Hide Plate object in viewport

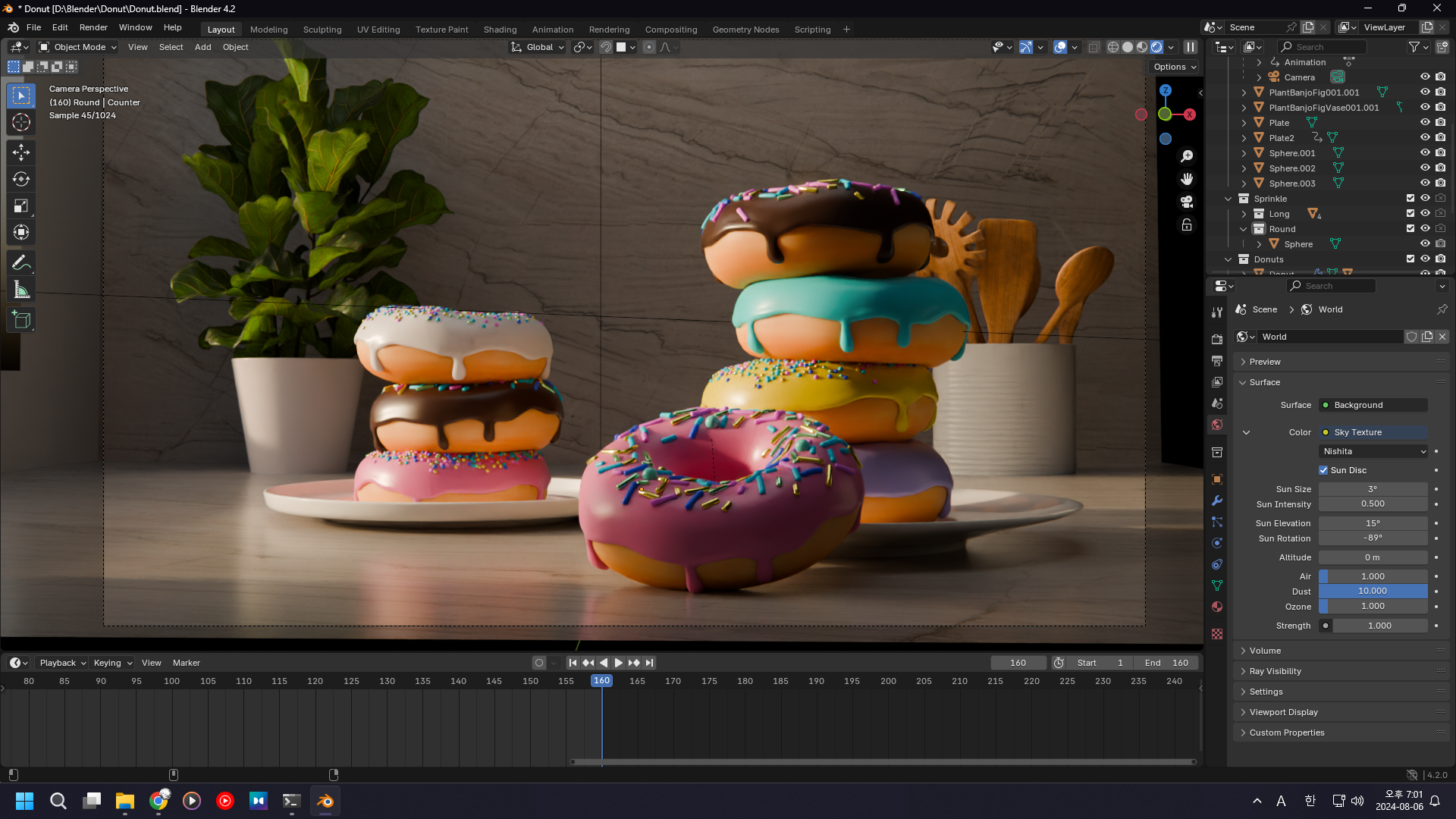click(1425, 122)
